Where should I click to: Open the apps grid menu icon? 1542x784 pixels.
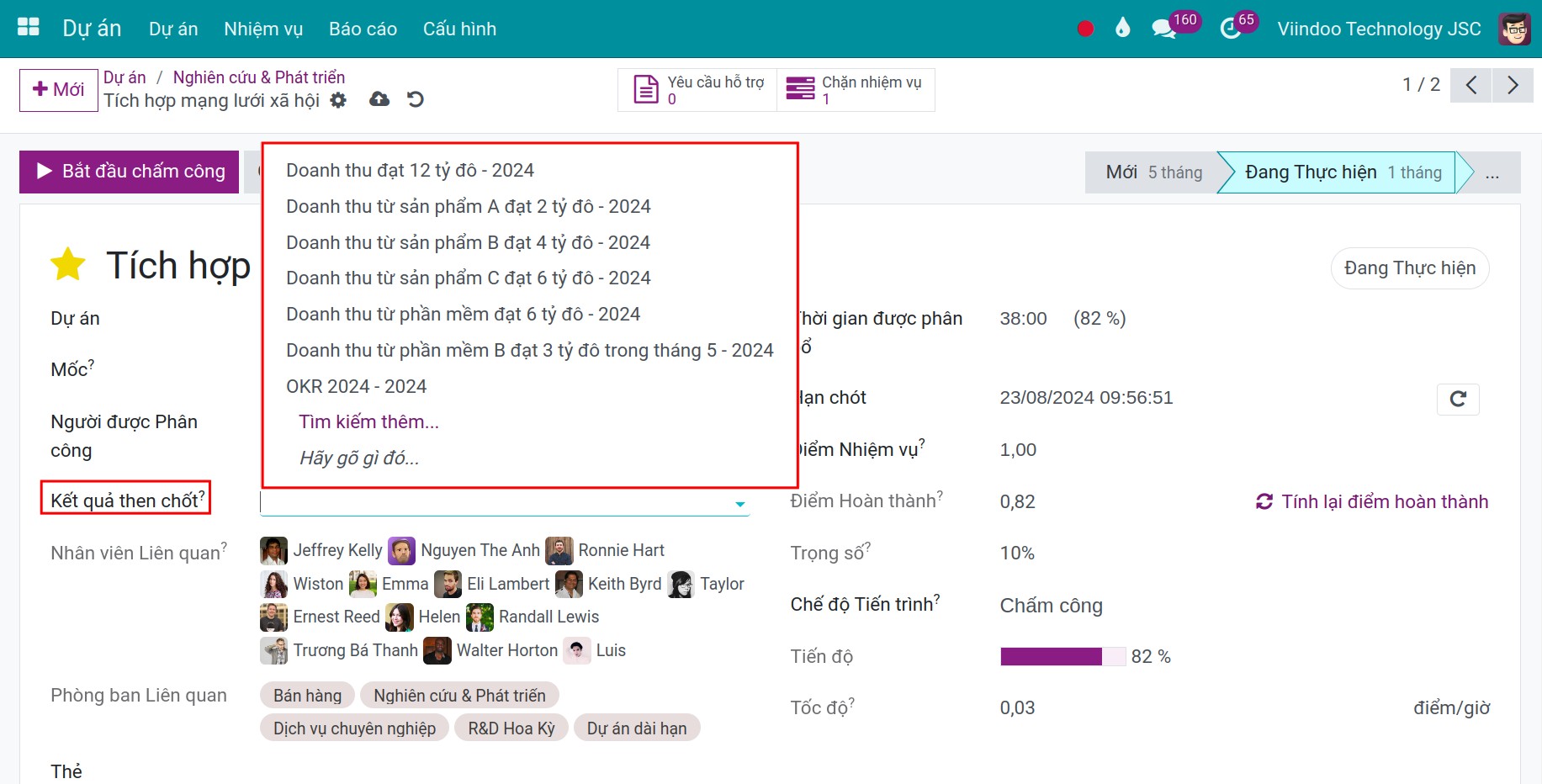pos(29,28)
